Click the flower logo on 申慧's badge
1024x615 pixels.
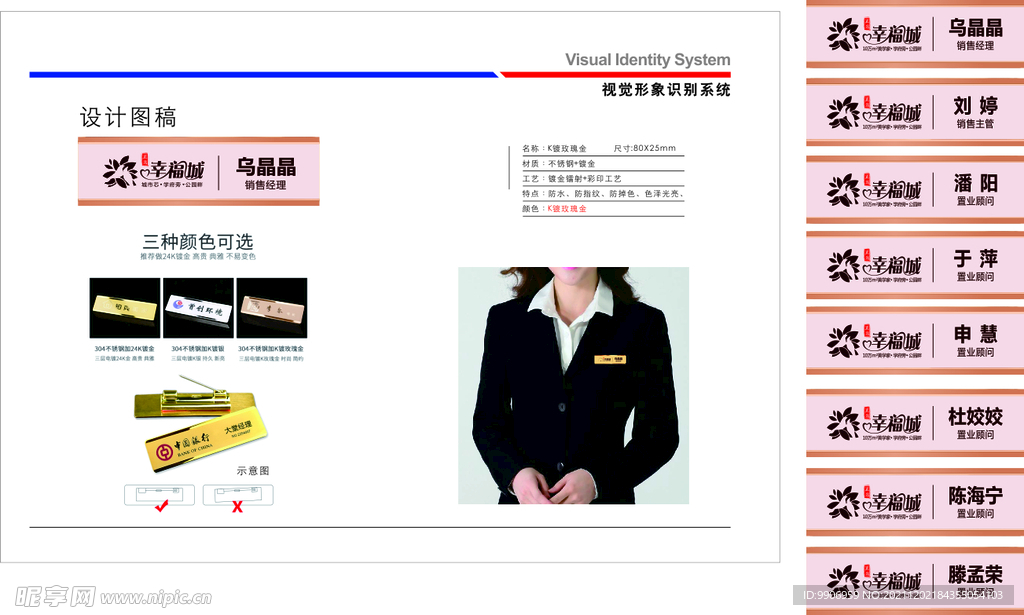click(844, 341)
